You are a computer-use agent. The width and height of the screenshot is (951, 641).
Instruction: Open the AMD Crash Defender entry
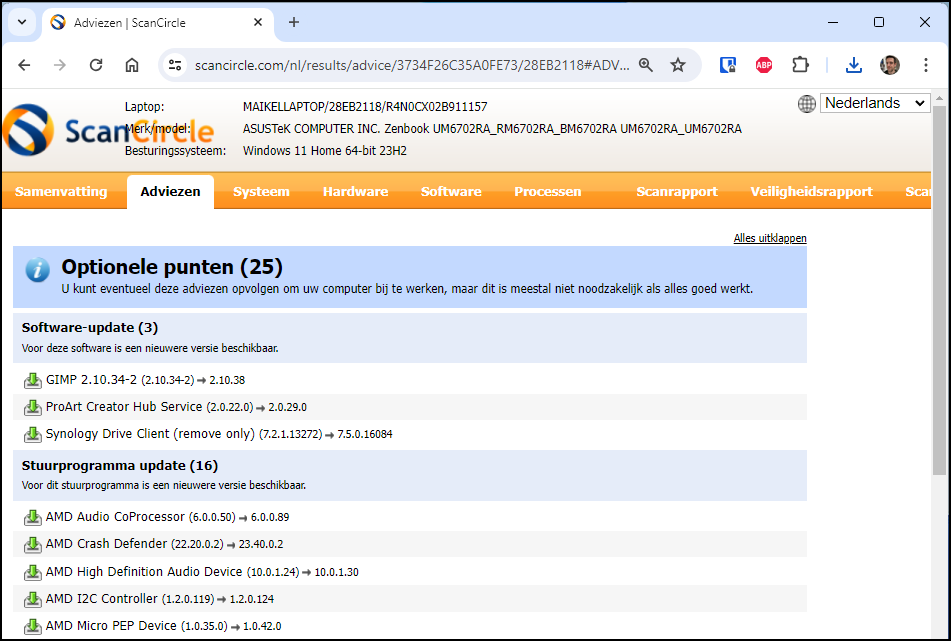[x=164, y=544]
